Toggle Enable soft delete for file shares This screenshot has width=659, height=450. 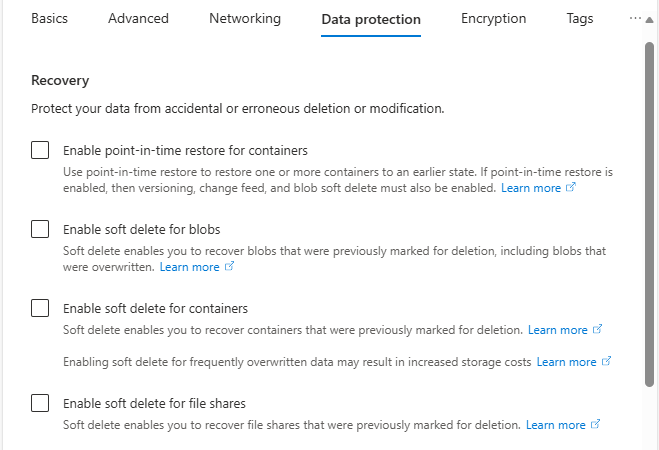click(x=40, y=403)
